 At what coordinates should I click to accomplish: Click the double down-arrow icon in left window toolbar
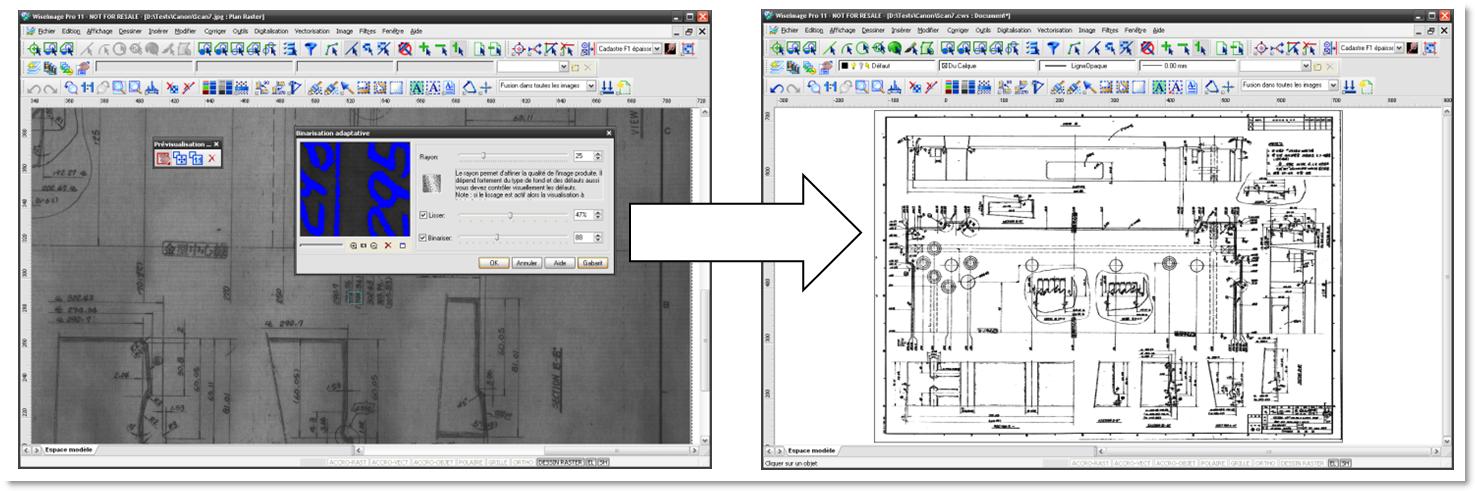[x=607, y=87]
